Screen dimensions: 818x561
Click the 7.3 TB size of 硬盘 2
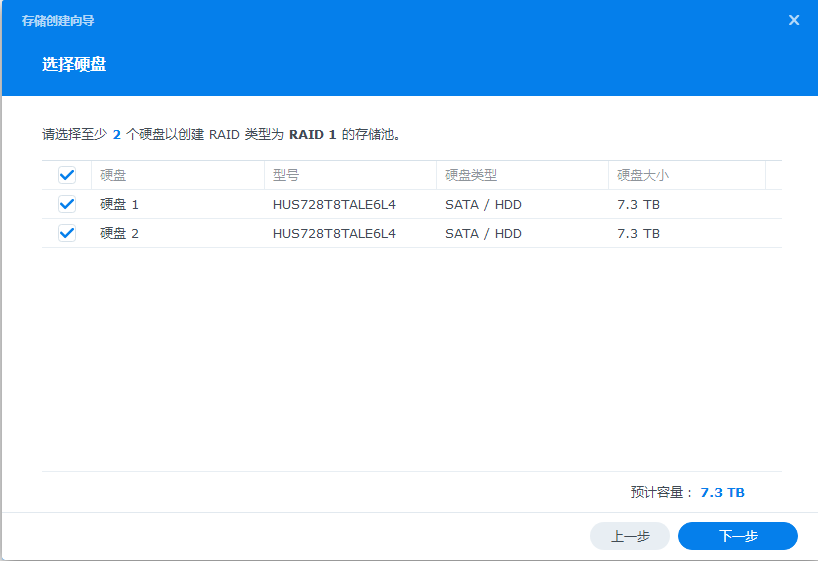pos(638,233)
